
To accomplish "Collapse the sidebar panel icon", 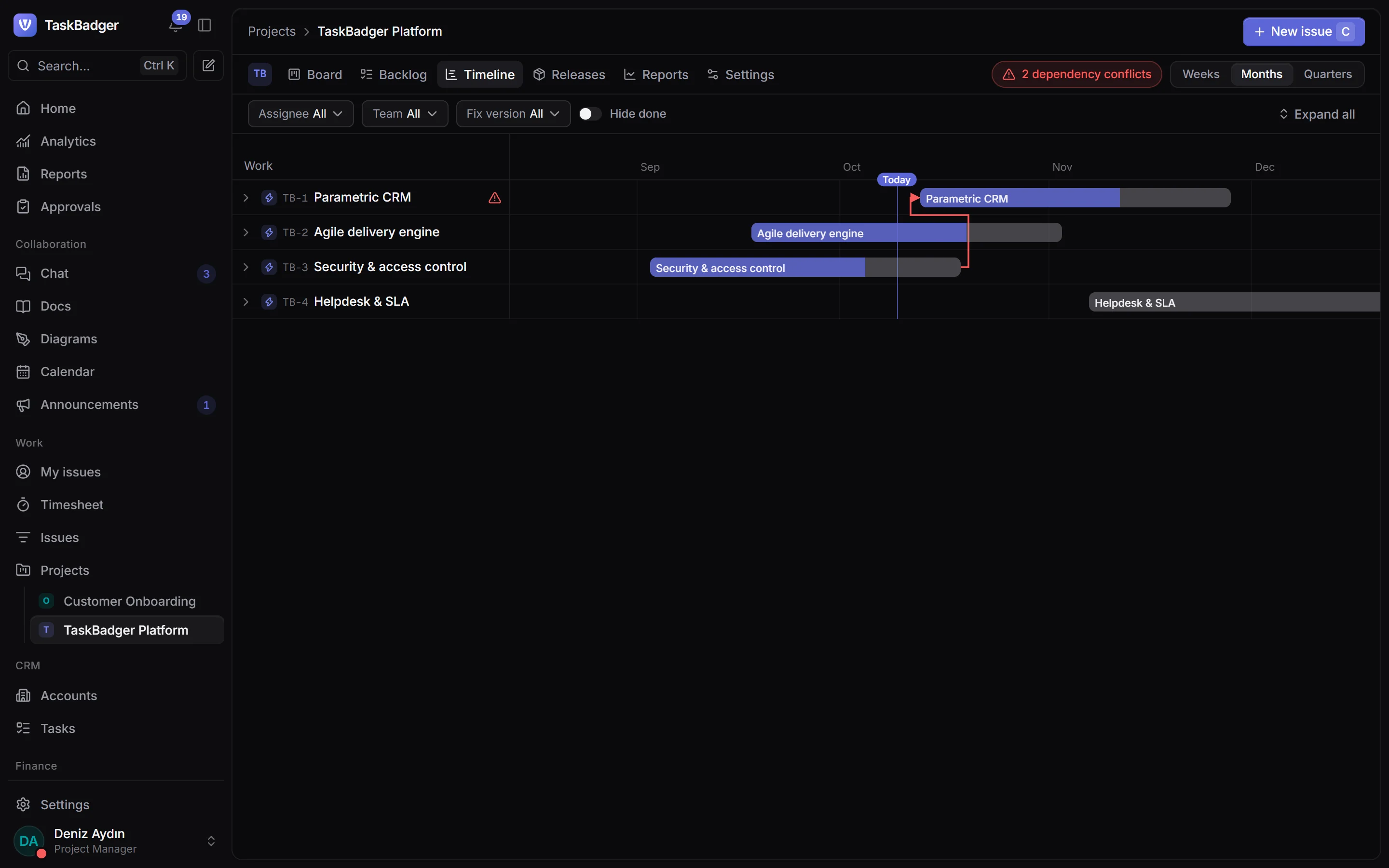I will coord(204,25).
